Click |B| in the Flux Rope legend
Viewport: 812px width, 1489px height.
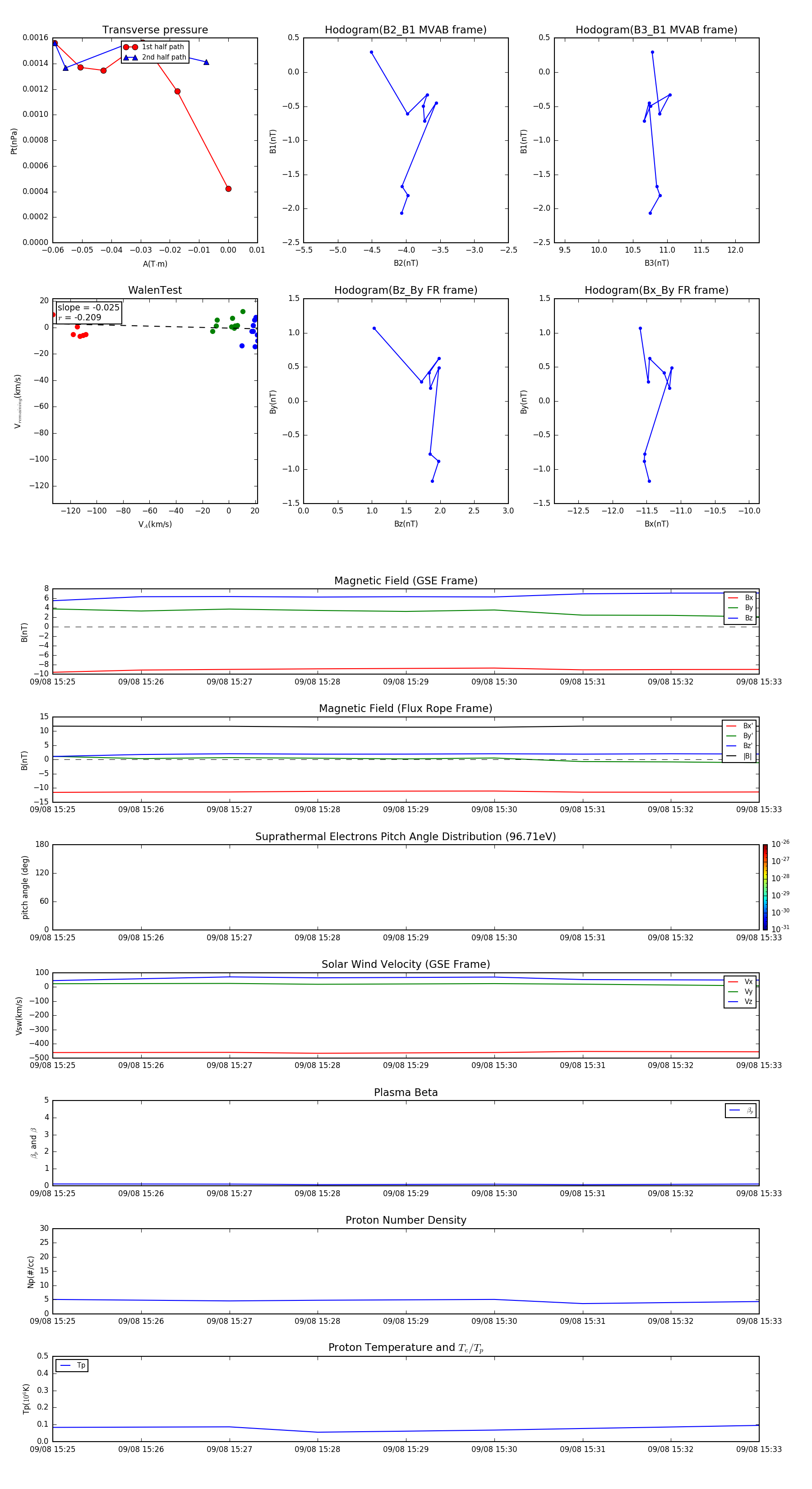coord(739,756)
